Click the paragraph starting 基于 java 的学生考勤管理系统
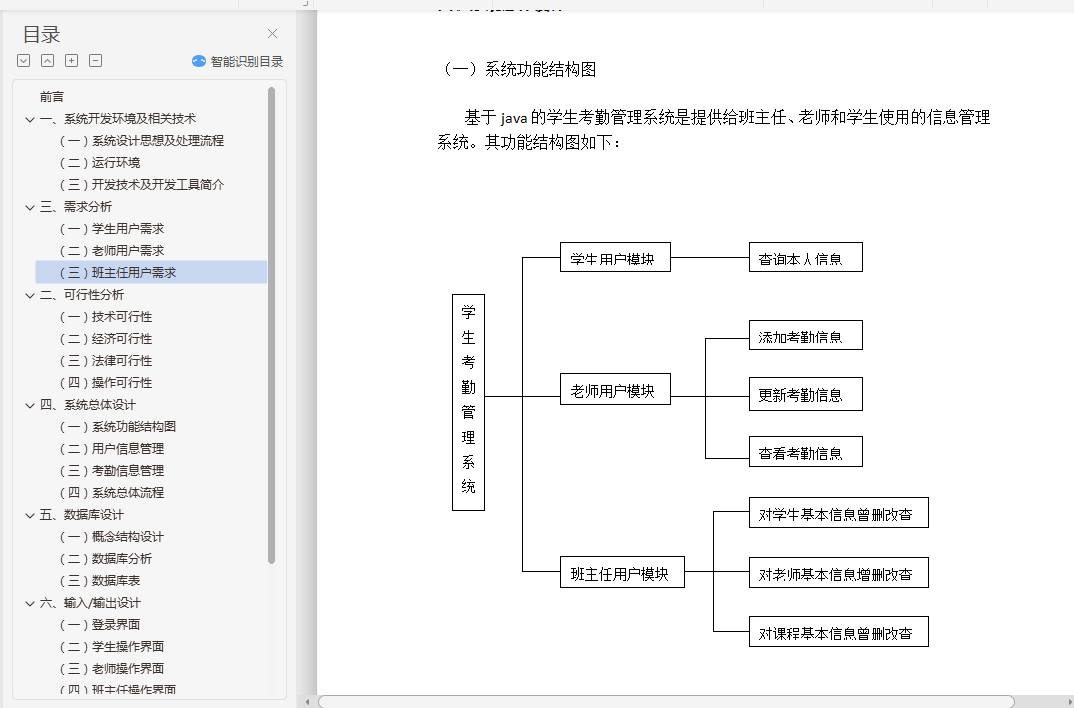This screenshot has width=1074, height=708. [714, 129]
